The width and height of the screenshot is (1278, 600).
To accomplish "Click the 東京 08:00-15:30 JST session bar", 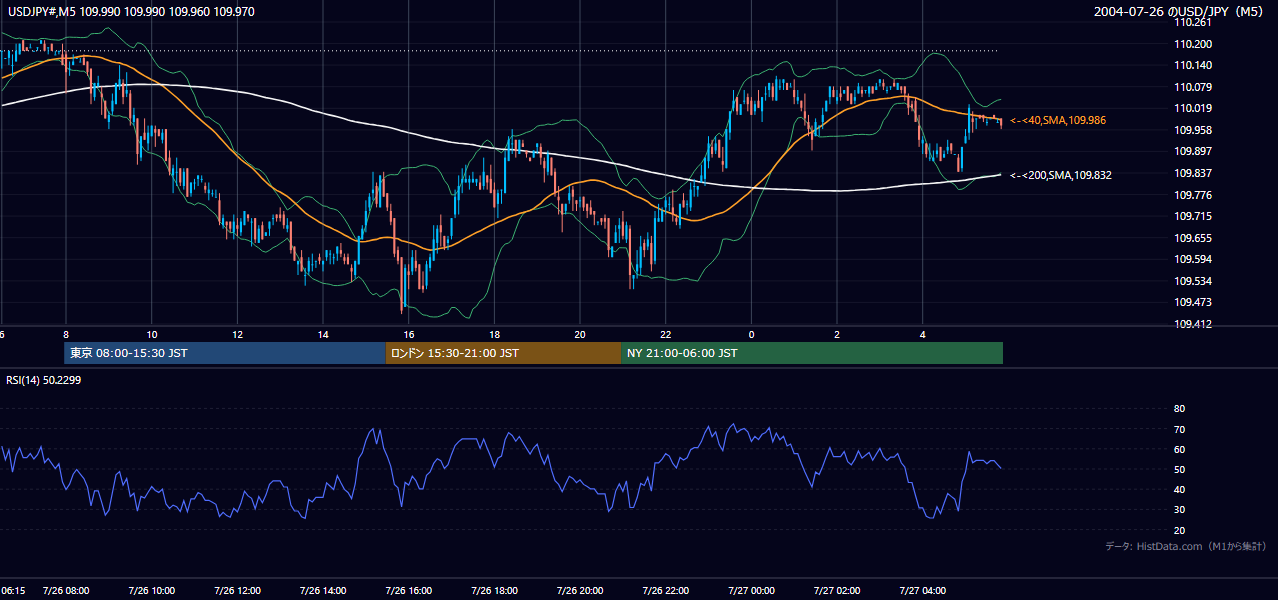I will tap(225, 353).
